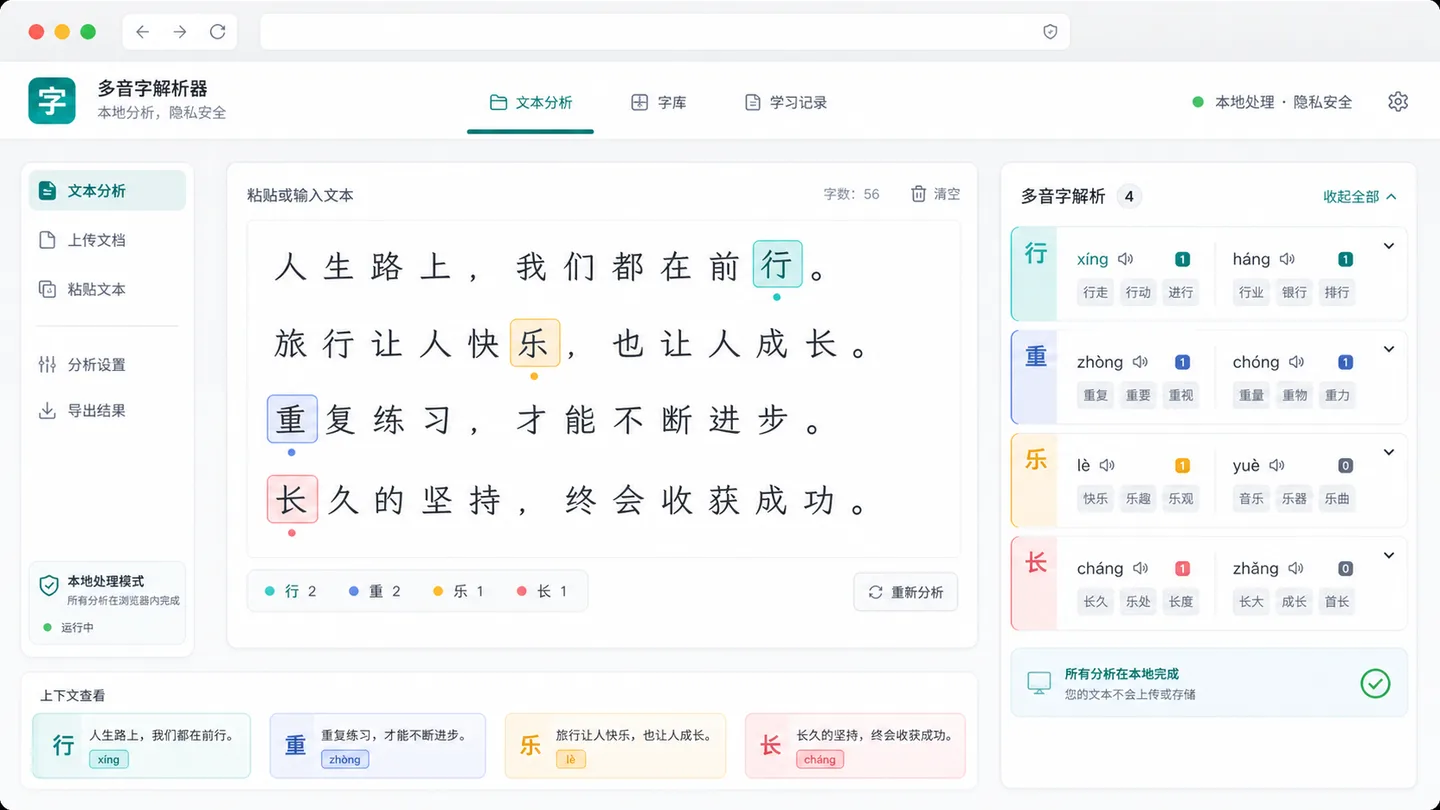This screenshot has height=810, width=1440.
Task: Click the count badge 4 by 多音字解析
Action: 1129,196
